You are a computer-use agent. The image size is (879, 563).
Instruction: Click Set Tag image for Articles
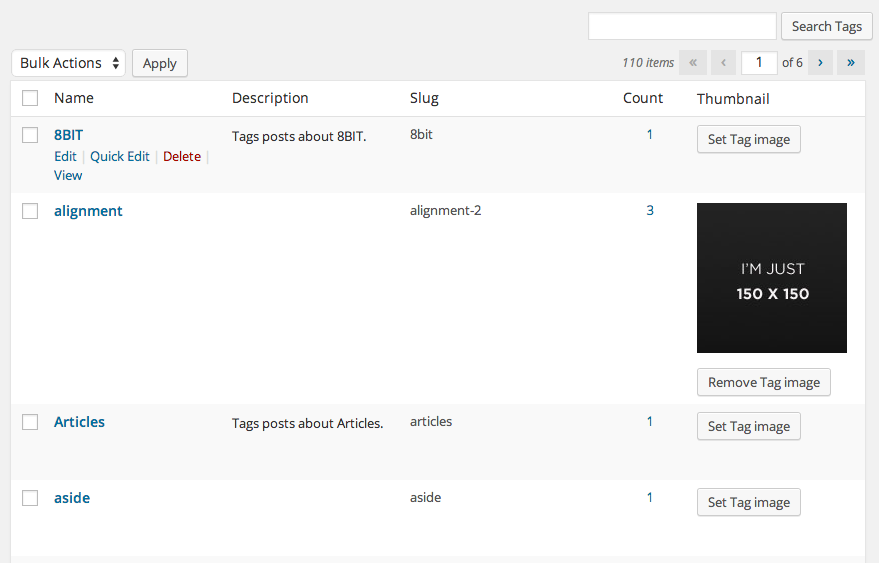coord(749,426)
